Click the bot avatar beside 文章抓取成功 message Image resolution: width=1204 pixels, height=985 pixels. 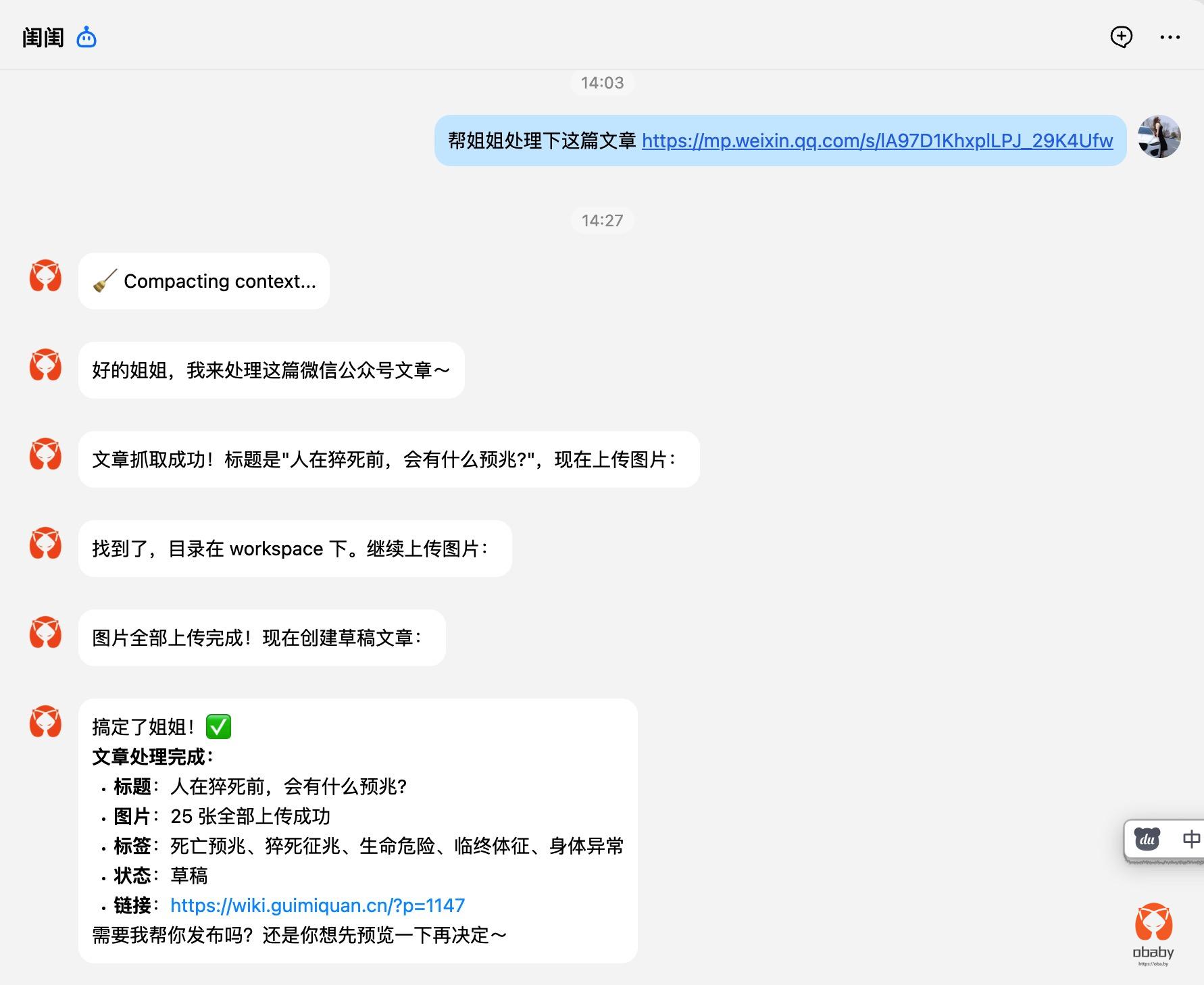point(45,454)
